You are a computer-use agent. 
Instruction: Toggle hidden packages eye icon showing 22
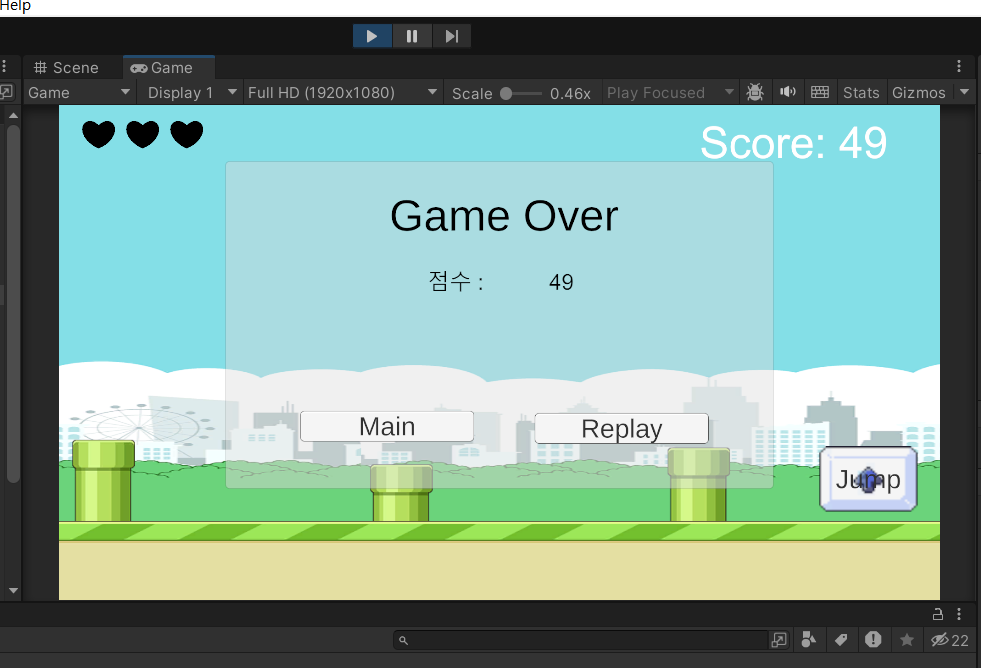pyautogui.click(x=949, y=640)
